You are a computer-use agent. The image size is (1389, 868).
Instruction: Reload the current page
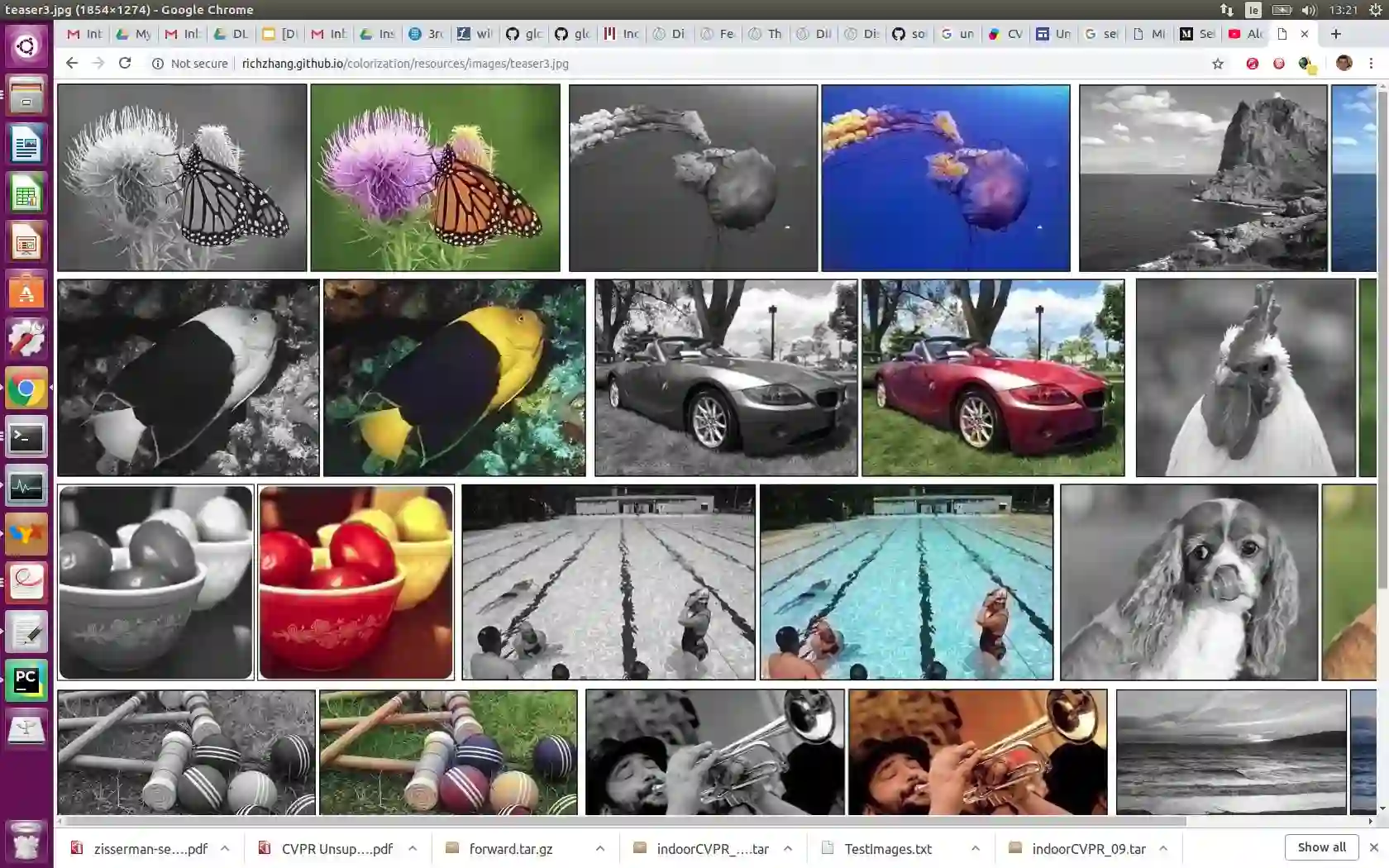pyautogui.click(x=125, y=63)
